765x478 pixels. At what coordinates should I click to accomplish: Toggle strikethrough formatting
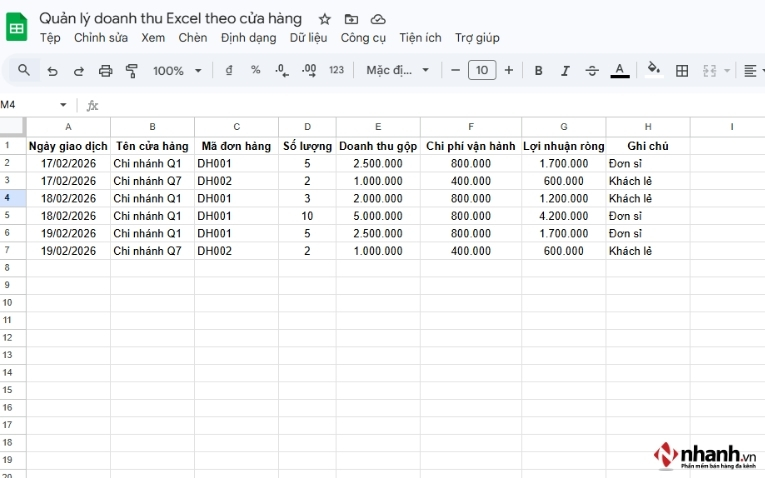click(592, 71)
